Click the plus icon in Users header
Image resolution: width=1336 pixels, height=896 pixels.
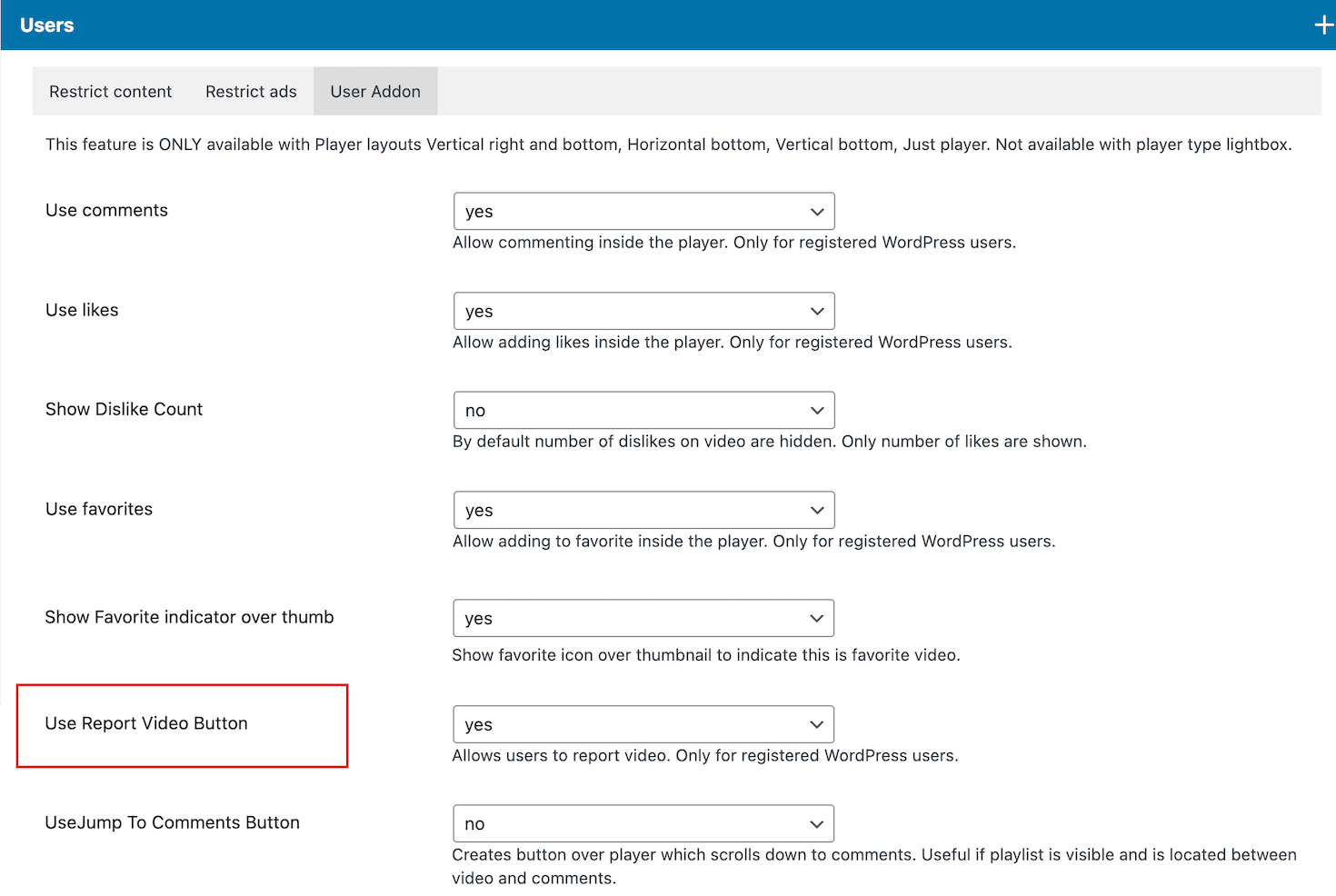[1323, 25]
